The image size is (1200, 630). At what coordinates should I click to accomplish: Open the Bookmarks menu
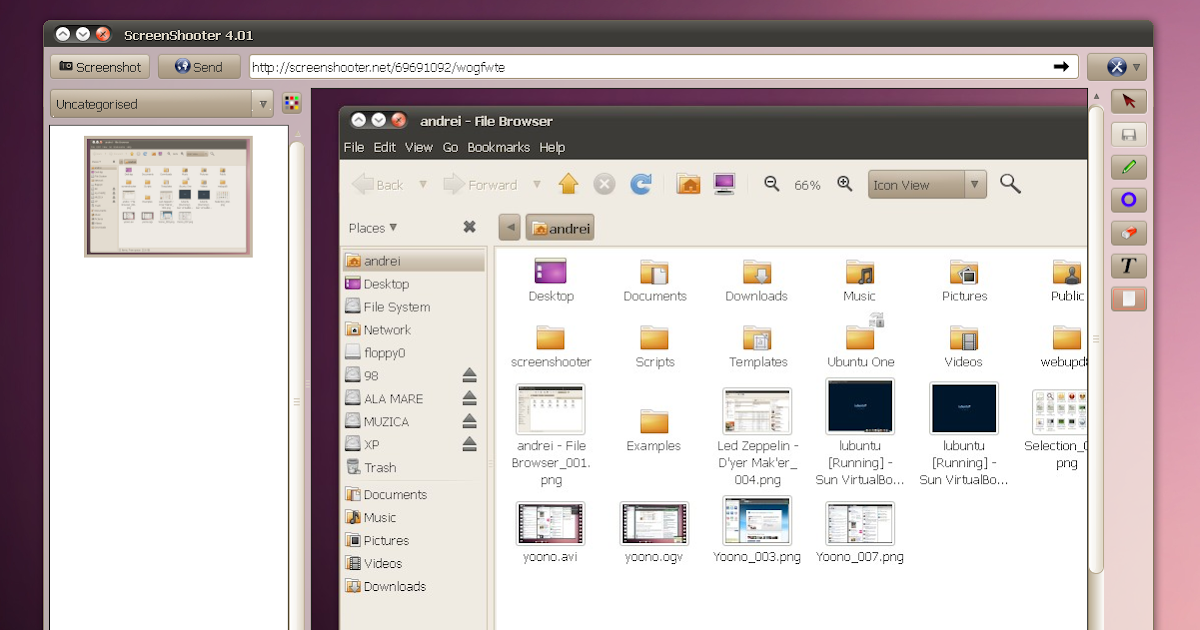click(x=499, y=147)
